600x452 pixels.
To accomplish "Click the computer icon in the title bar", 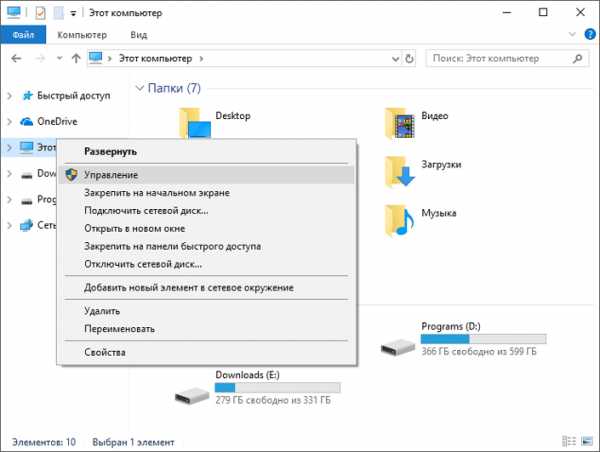I will (14, 12).
